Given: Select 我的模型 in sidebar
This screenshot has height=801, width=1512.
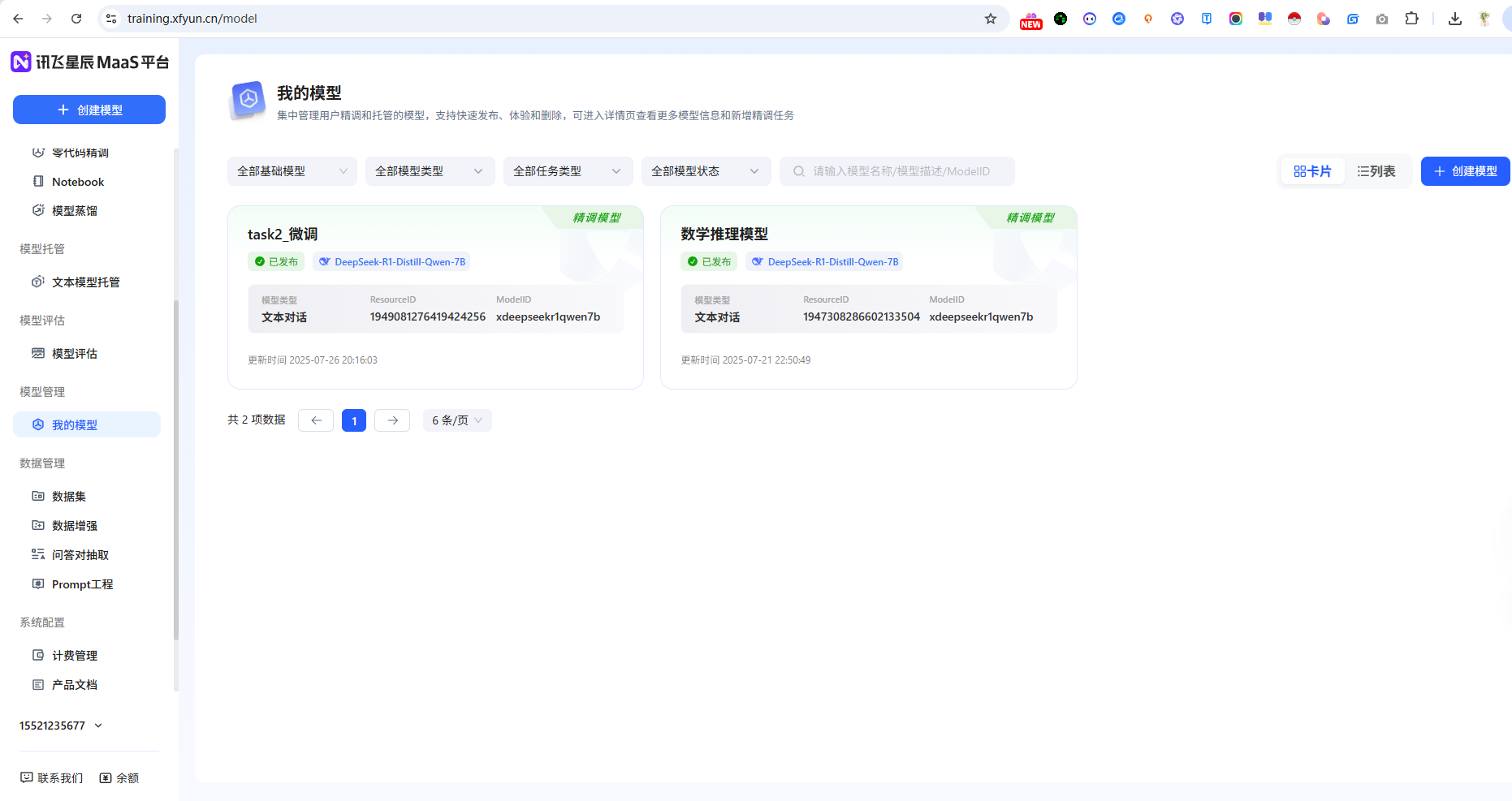Looking at the screenshot, I should tap(87, 424).
